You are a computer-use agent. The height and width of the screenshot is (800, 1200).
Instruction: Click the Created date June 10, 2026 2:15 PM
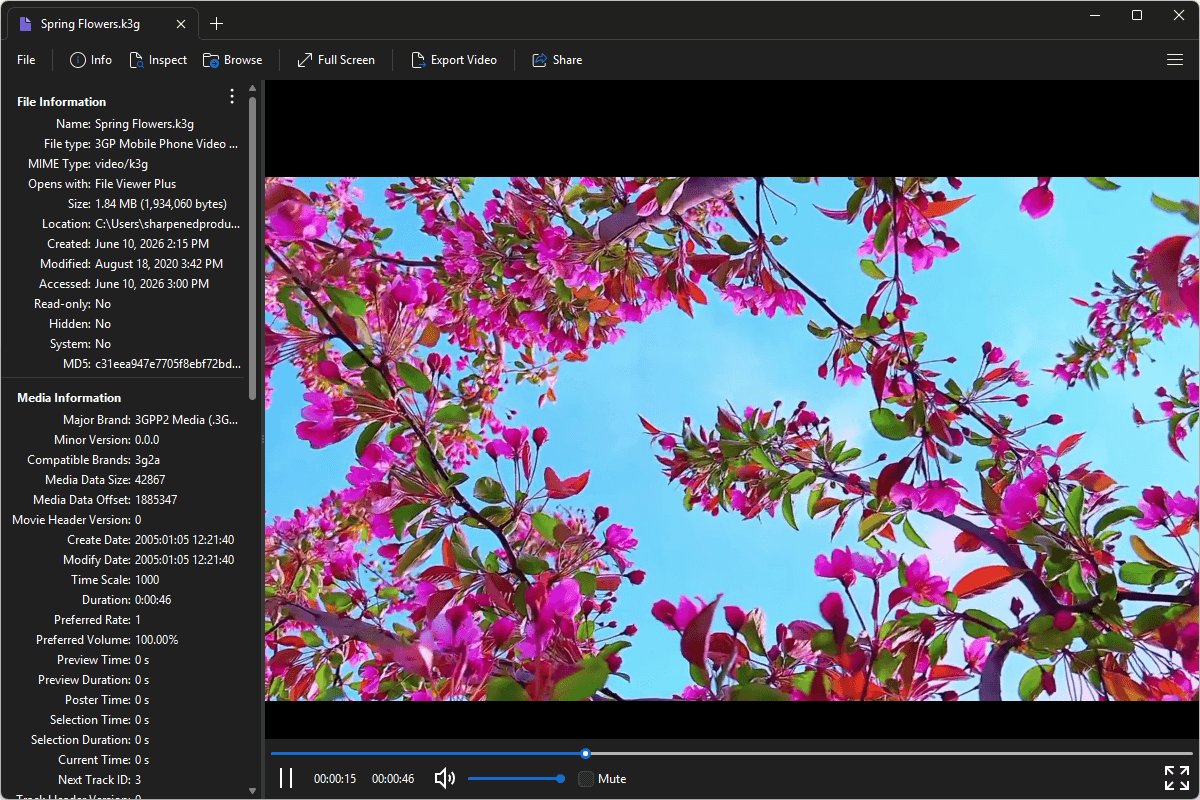(x=152, y=244)
